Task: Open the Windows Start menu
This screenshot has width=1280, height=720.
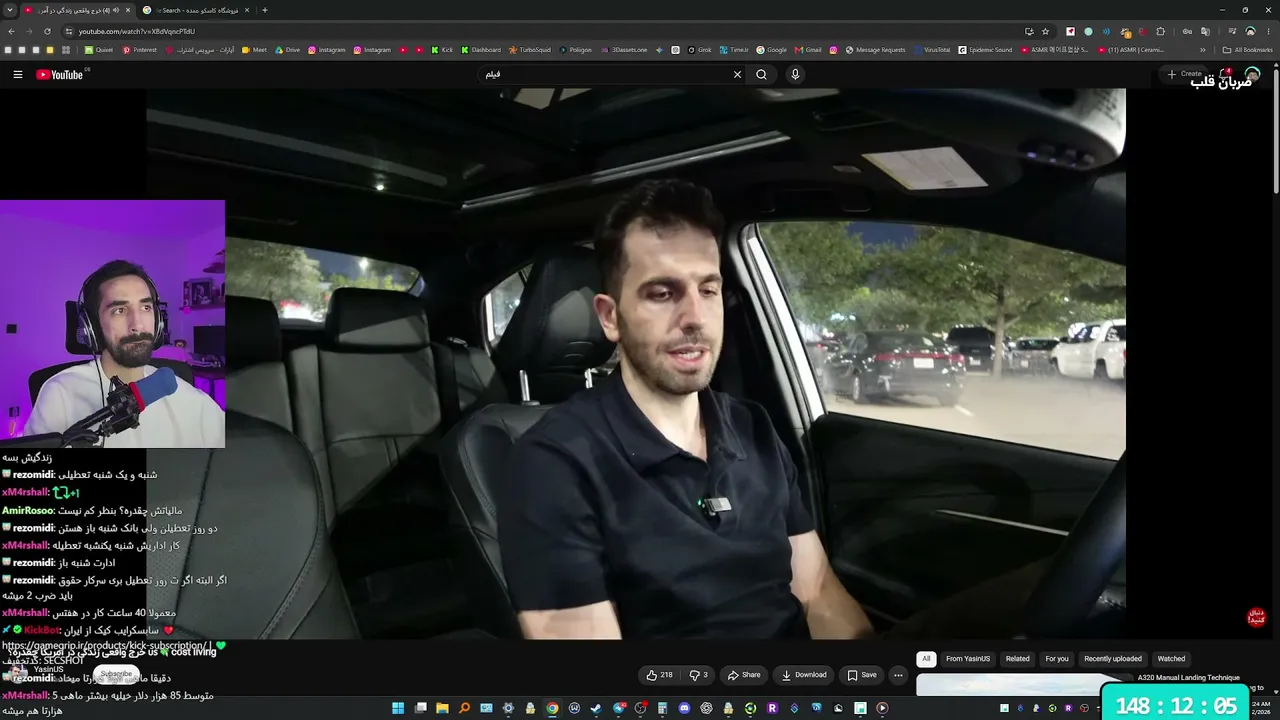Action: (398, 708)
